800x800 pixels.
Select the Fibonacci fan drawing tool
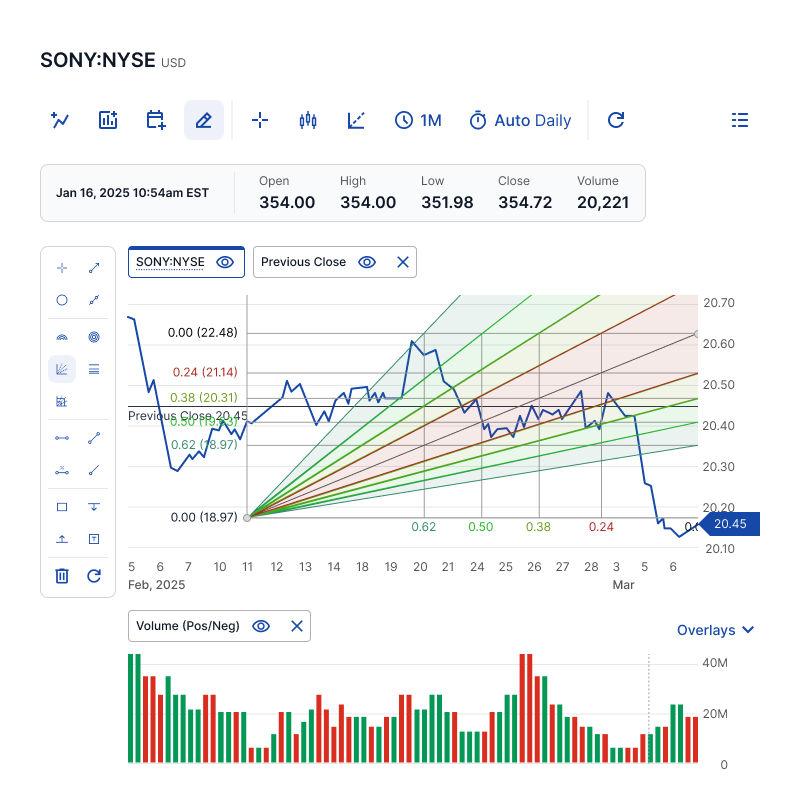pyautogui.click(x=62, y=369)
